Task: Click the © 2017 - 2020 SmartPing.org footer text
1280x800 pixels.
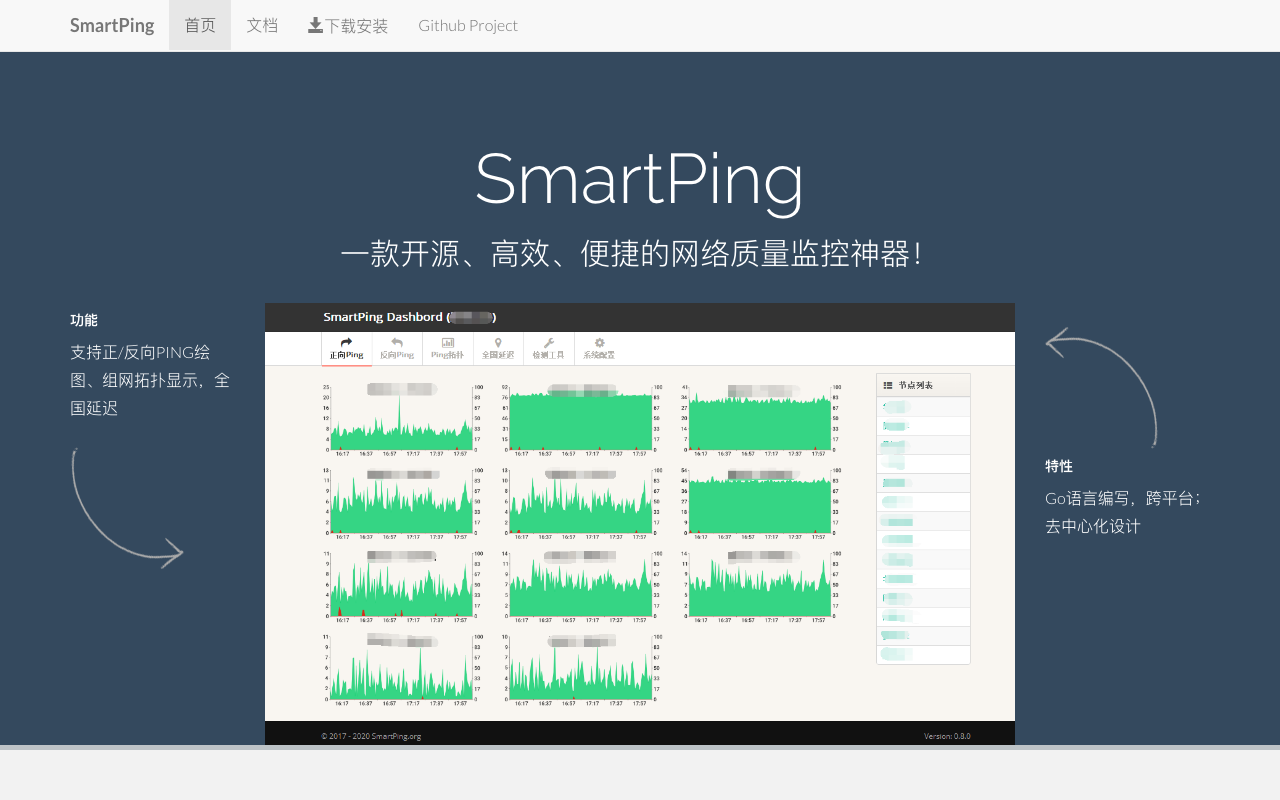Action: 371,736
